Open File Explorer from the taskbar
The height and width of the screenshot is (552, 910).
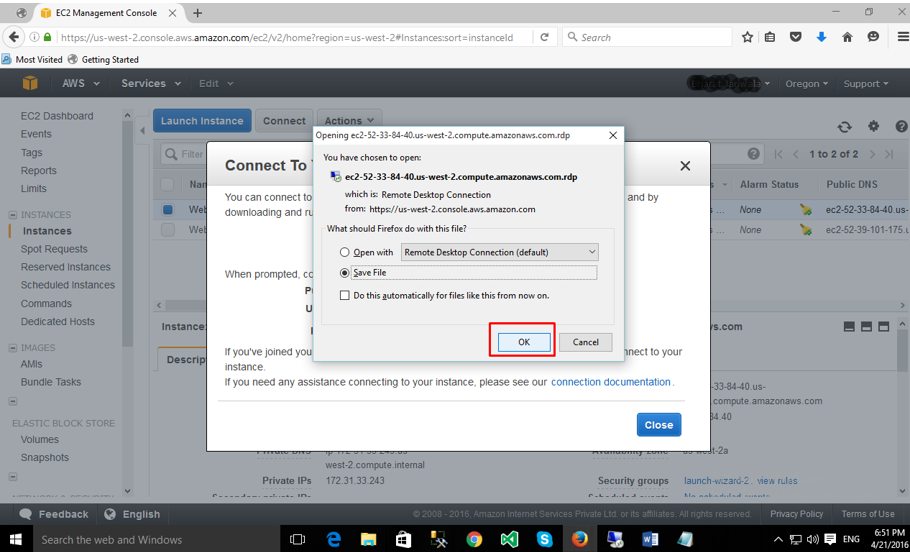369,540
